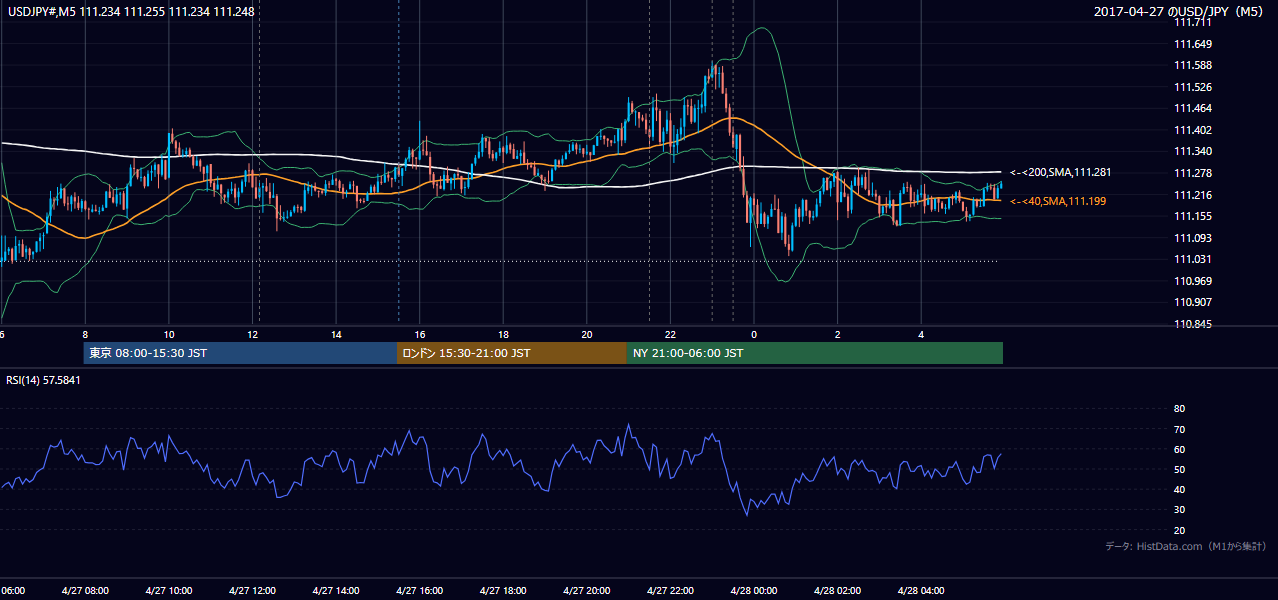The image size is (1278, 600).
Task: Click price axis value 110.907
Action: 1193,302
